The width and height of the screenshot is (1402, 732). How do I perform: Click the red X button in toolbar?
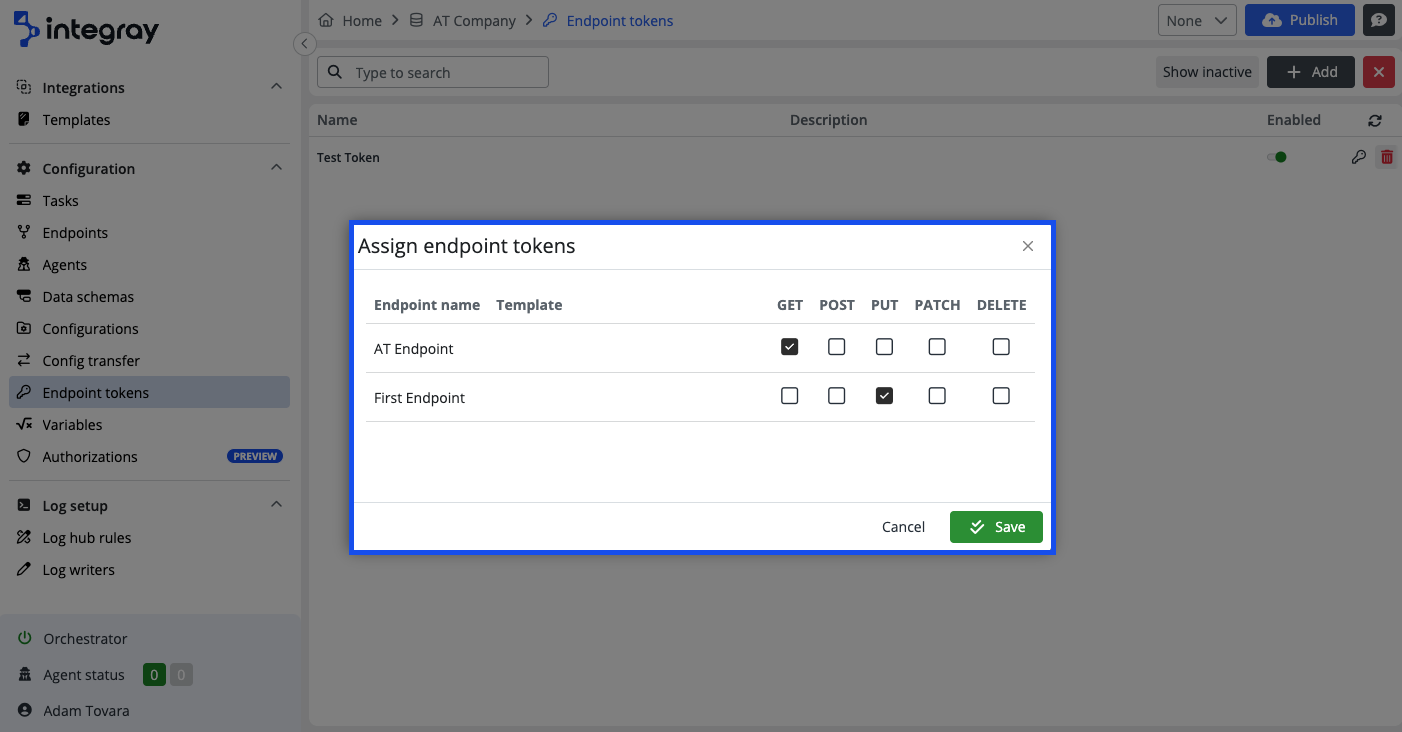click(1379, 72)
